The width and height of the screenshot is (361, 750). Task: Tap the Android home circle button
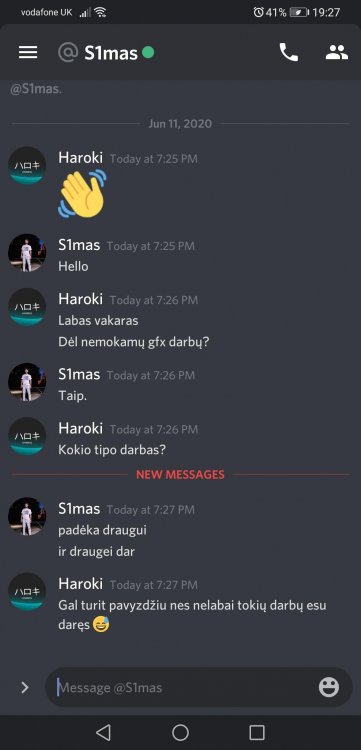(x=180, y=732)
